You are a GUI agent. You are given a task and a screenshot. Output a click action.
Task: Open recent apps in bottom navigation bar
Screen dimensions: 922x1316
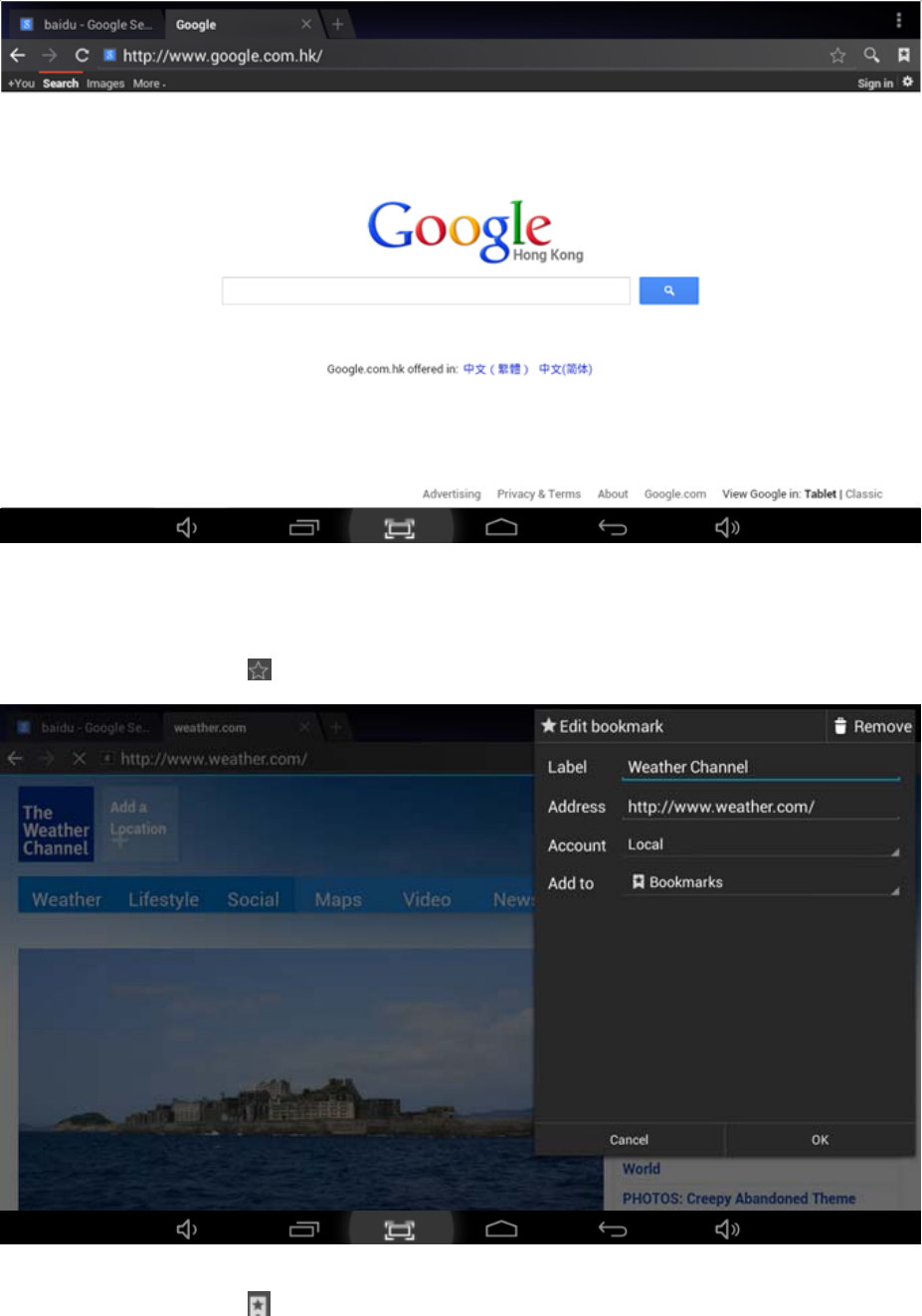(304, 1229)
